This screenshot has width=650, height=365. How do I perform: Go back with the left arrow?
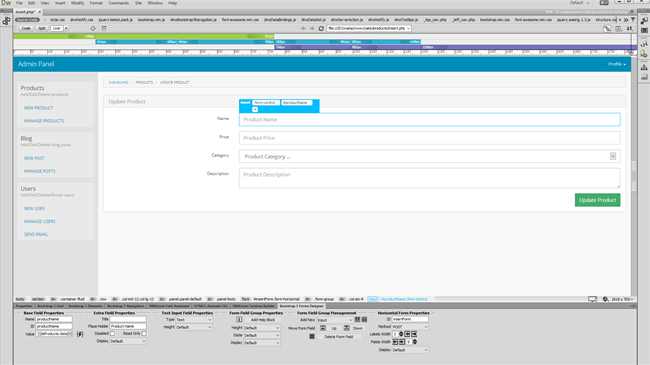tap(303, 28)
